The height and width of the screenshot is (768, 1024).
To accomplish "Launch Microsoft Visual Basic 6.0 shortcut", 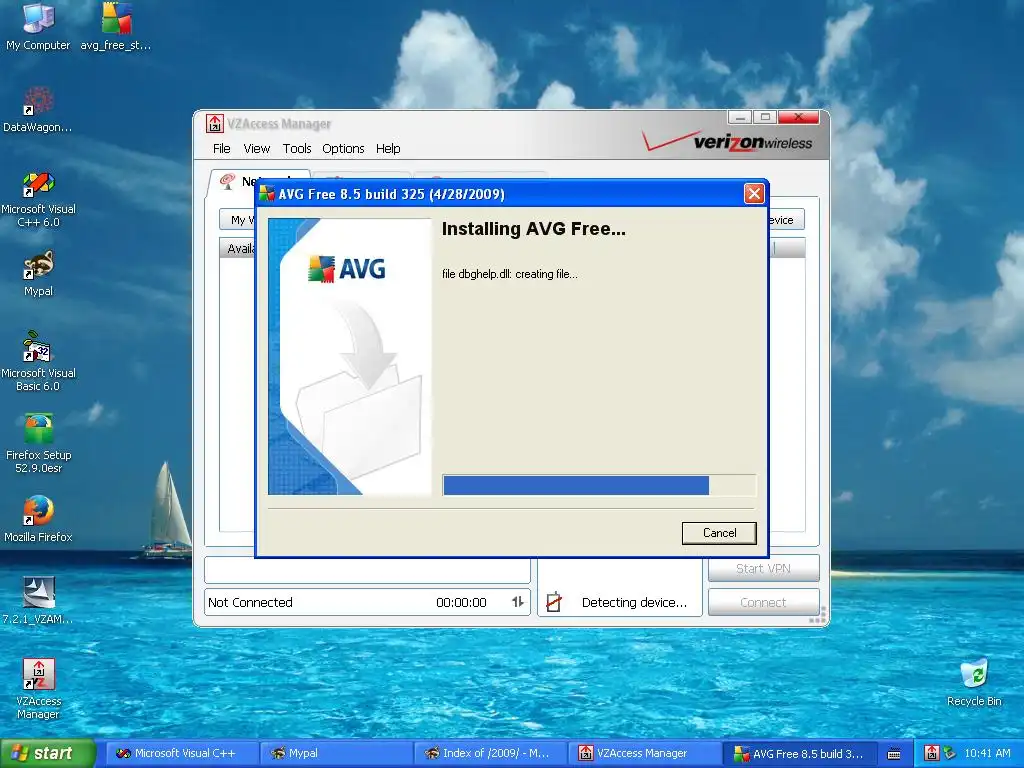I will (38, 361).
